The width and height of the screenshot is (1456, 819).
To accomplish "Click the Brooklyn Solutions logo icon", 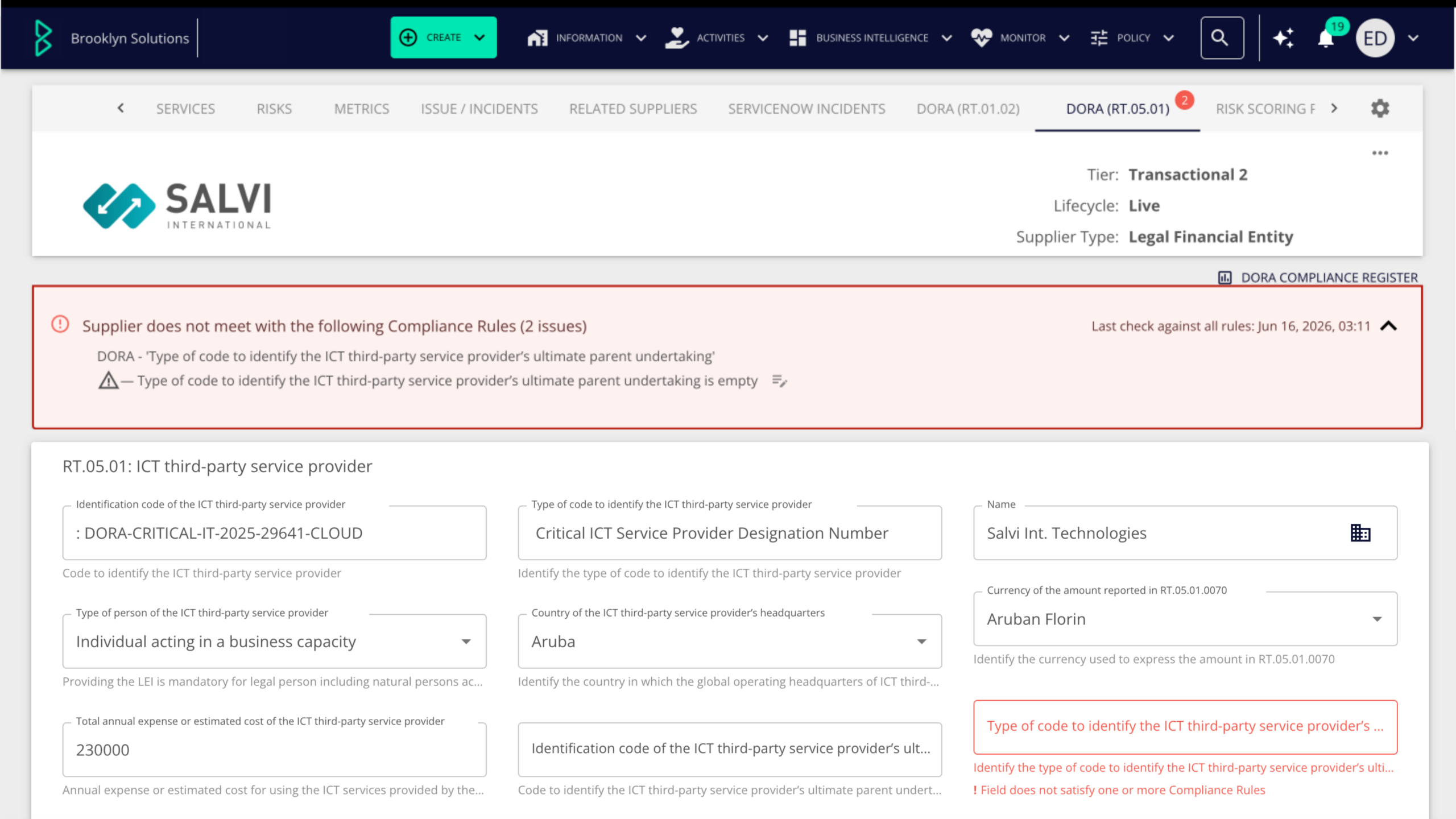I will coord(43,38).
